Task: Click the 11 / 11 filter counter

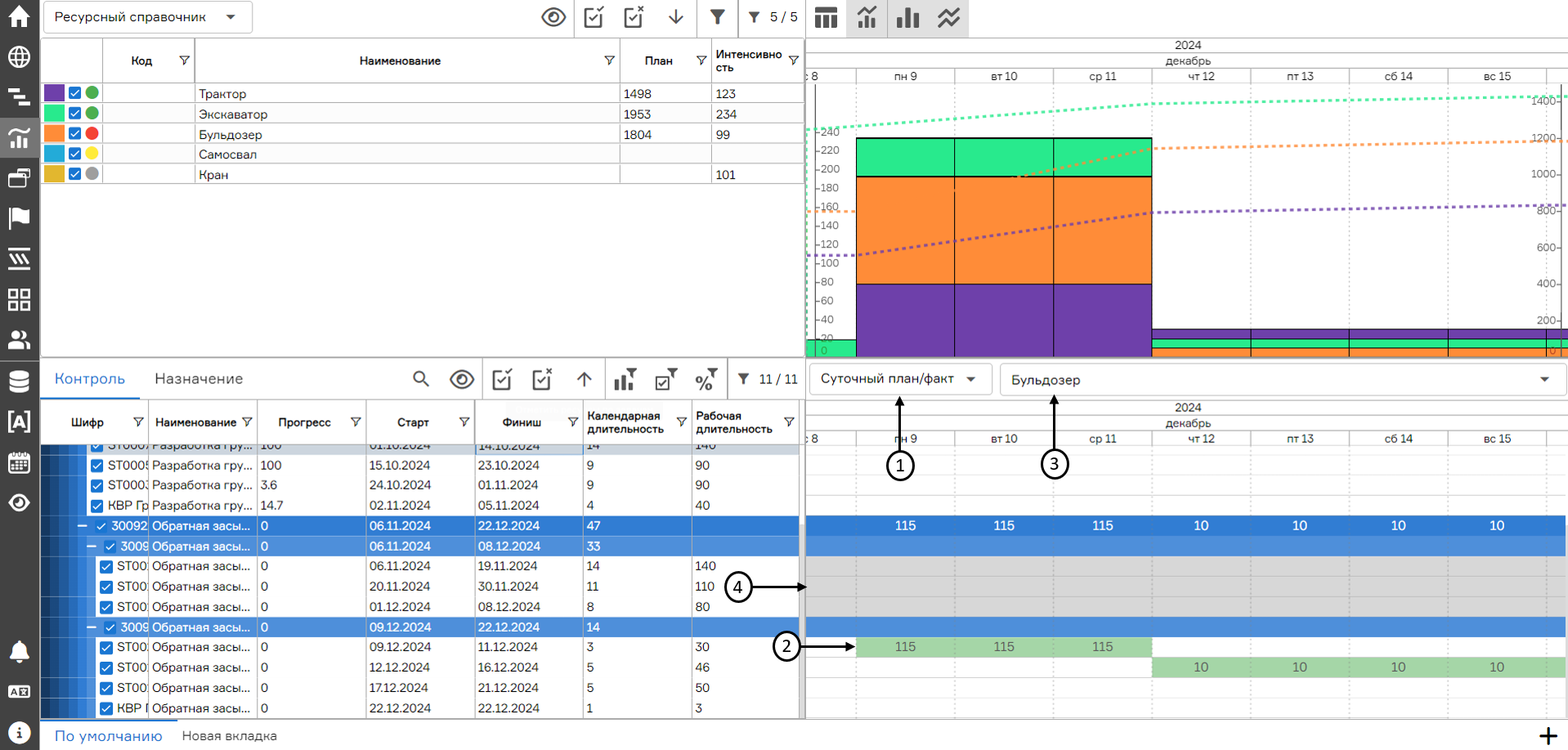Action: coord(767,379)
